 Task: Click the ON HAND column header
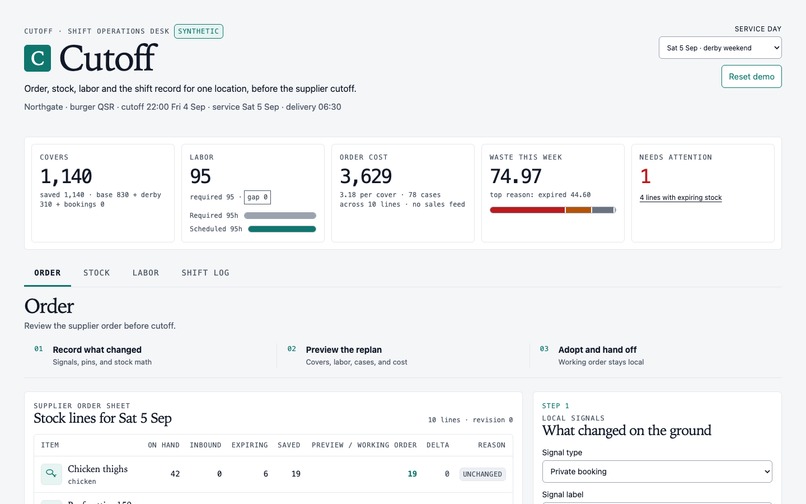tap(163, 445)
